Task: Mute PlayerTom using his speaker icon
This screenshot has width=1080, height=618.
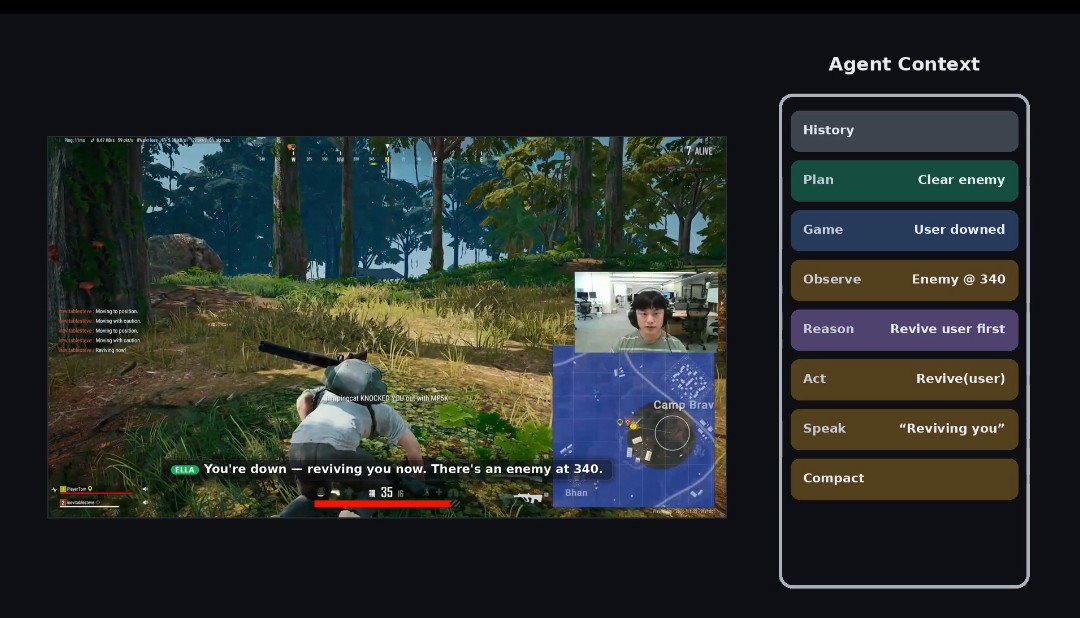Action: click(x=145, y=489)
